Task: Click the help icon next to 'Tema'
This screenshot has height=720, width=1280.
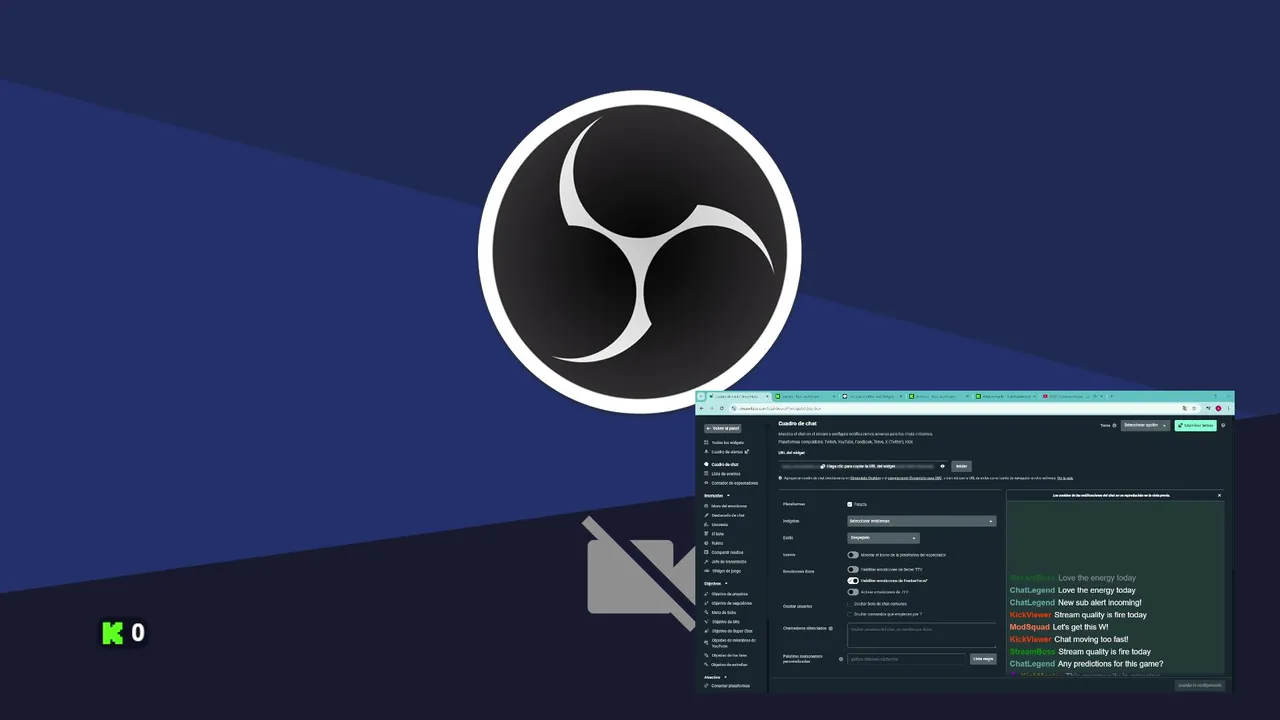Action: tap(1114, 425)
